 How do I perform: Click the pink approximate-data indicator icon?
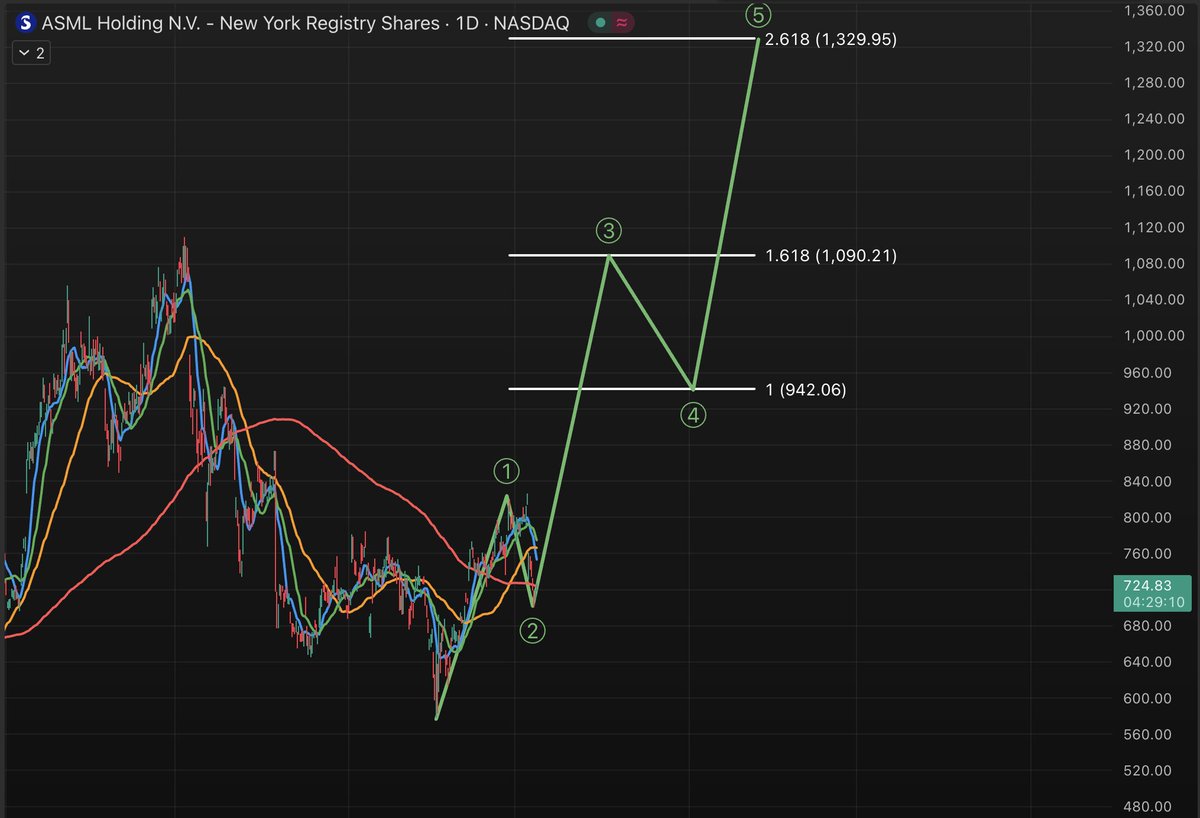point(622,22)
